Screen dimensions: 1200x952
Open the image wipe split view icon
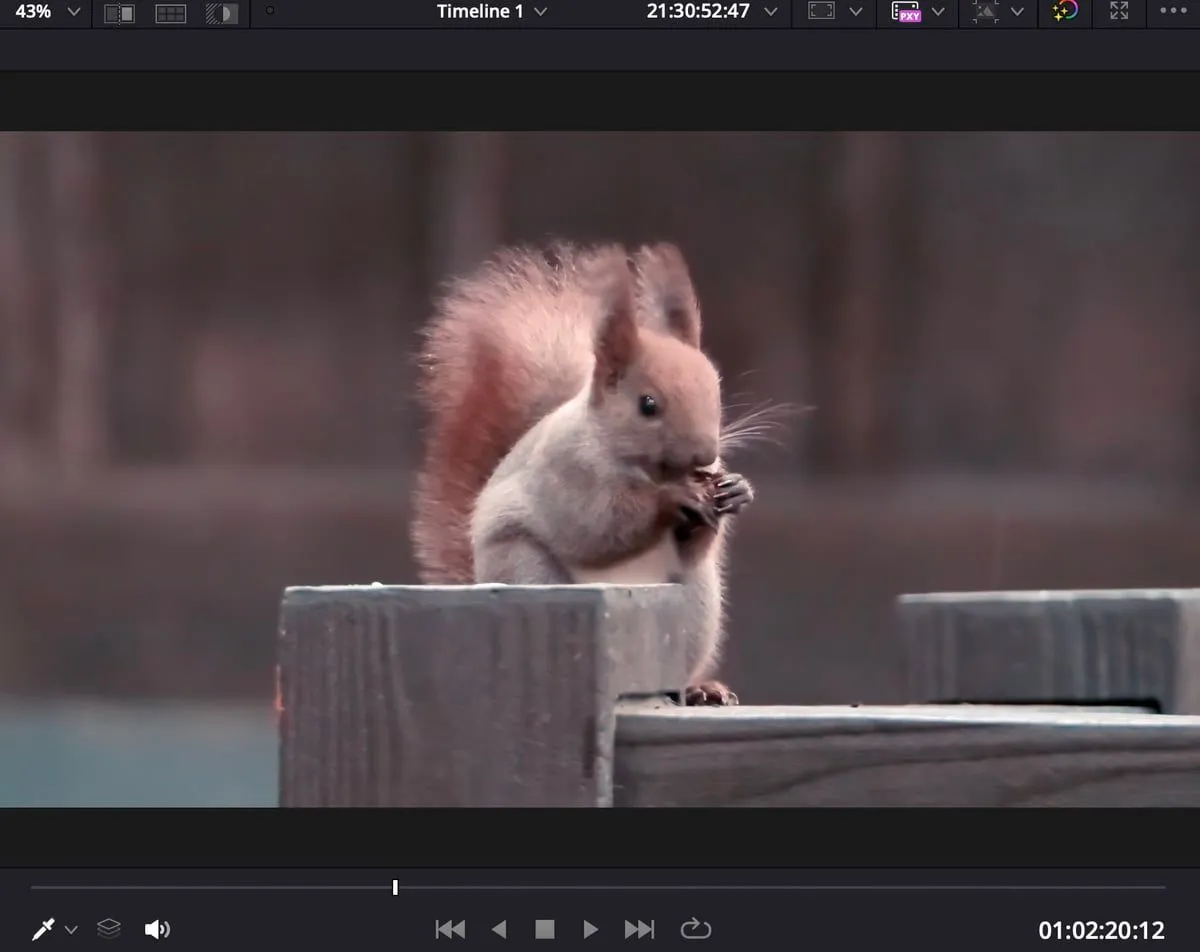(x=119, y=13)
